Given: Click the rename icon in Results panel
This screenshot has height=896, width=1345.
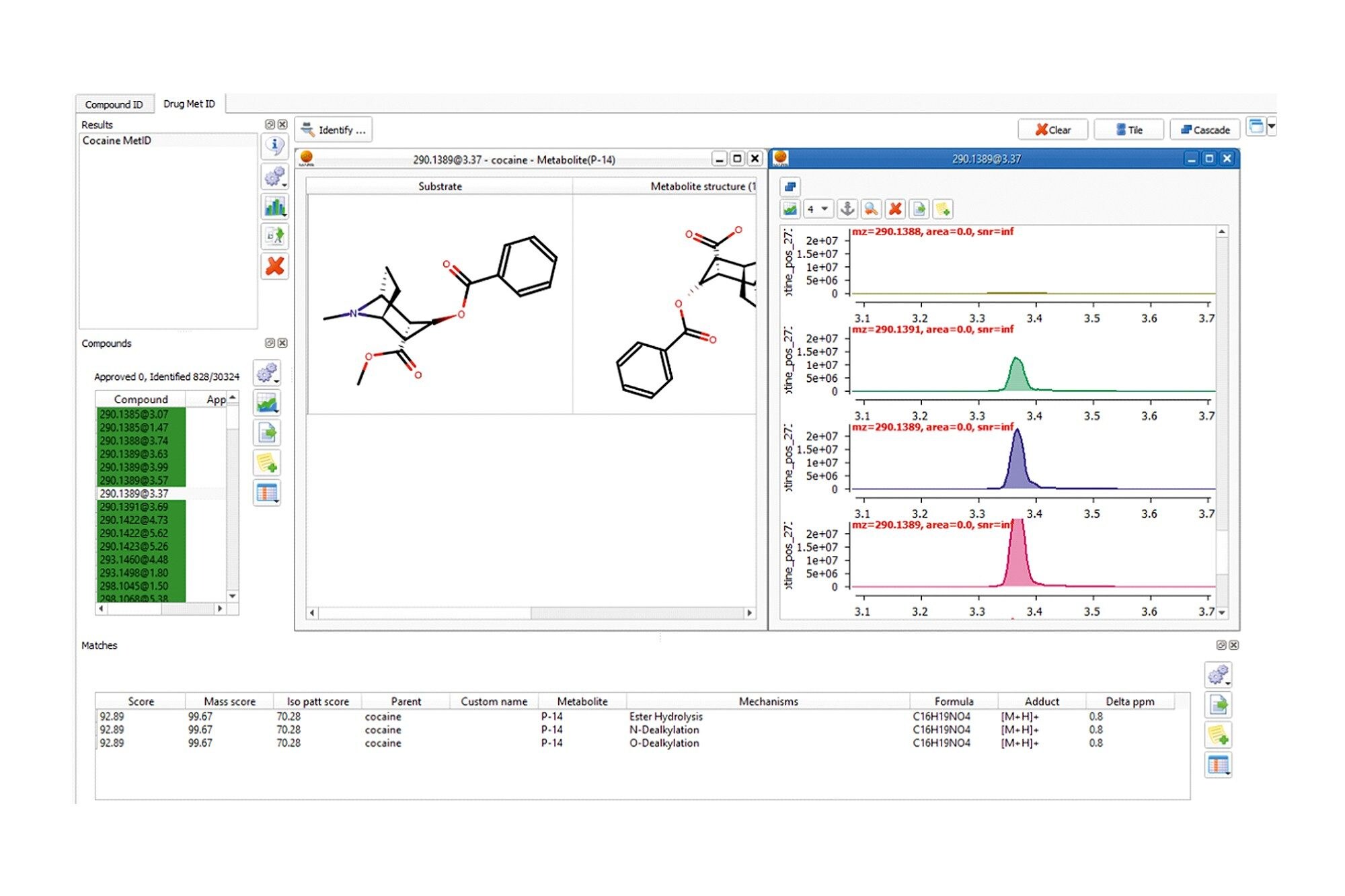Looking at the screenshot, I should pyautogui.click(x=274, y=236).
